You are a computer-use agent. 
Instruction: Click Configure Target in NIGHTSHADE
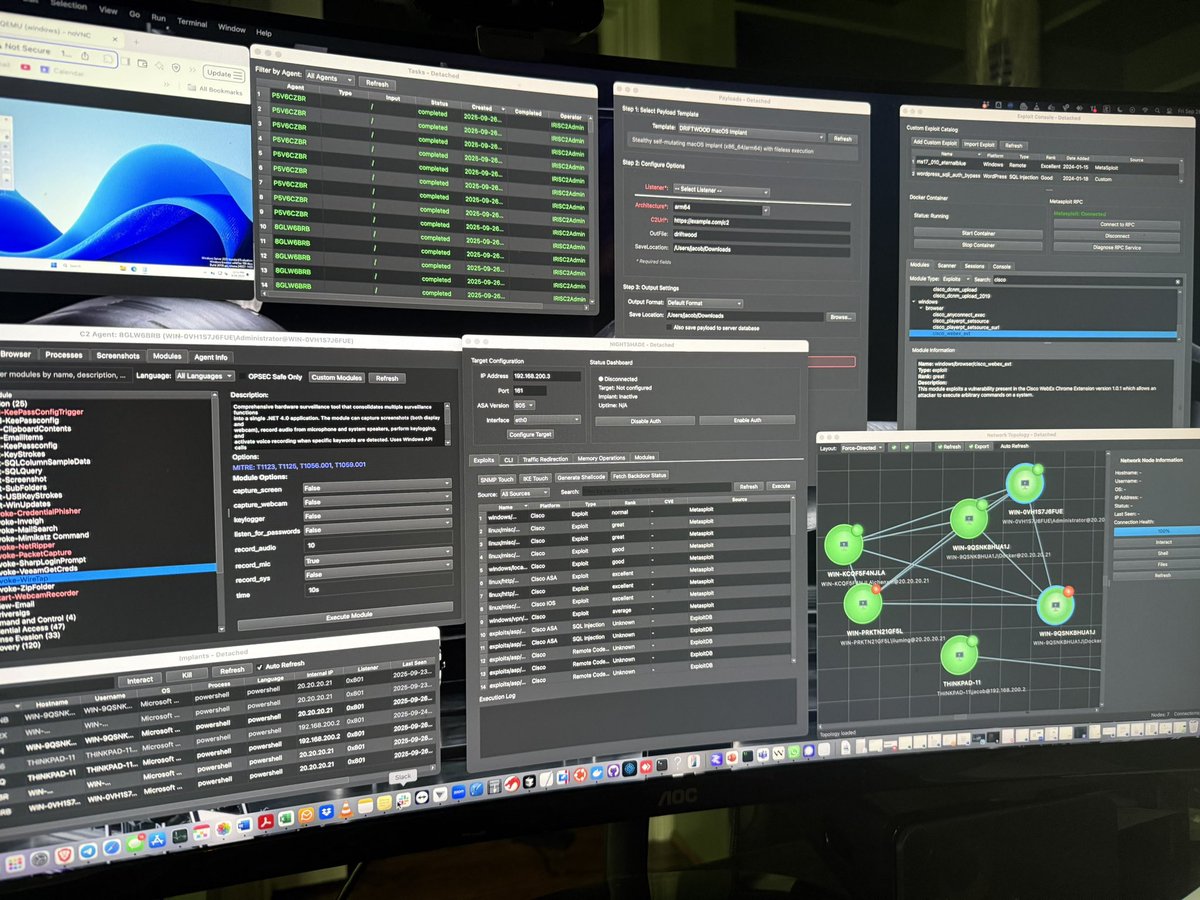531,434
